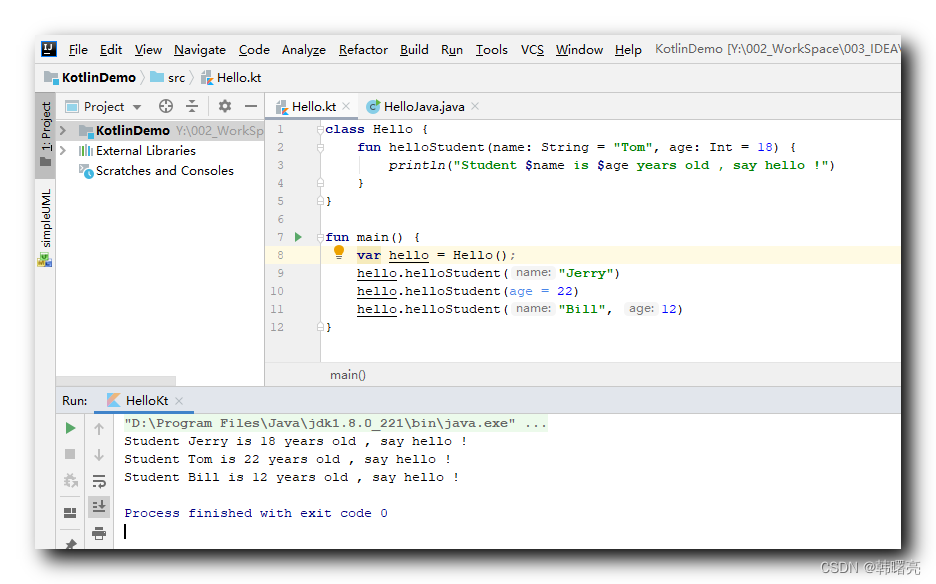Click the collapse all icon in Project panel
This screenshot has width=936, height=584.
coord(192,106)
